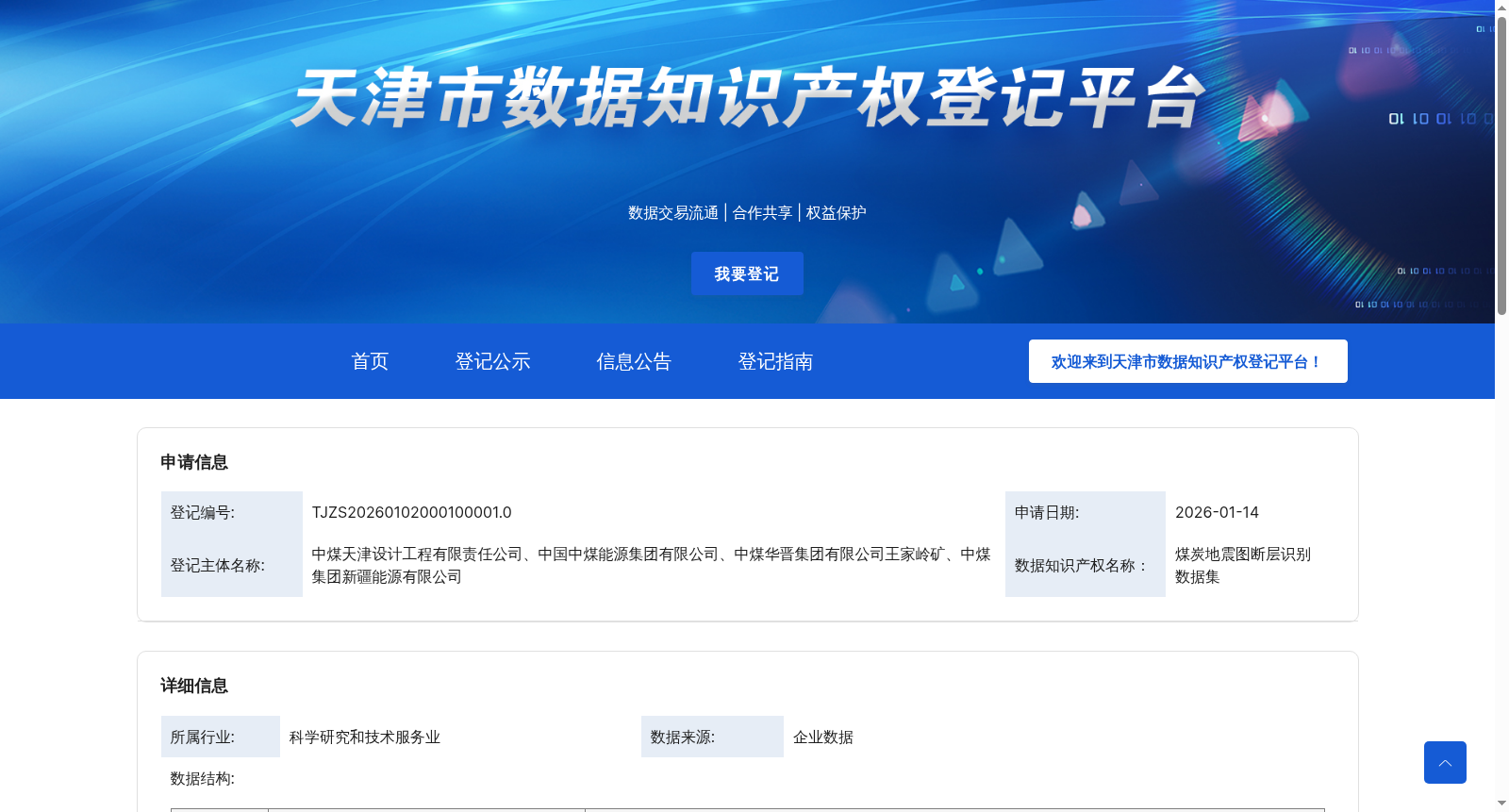Select the 登记指南 menu item
This screenshot has width=1509, height=812.
click(x=775, y=361)
